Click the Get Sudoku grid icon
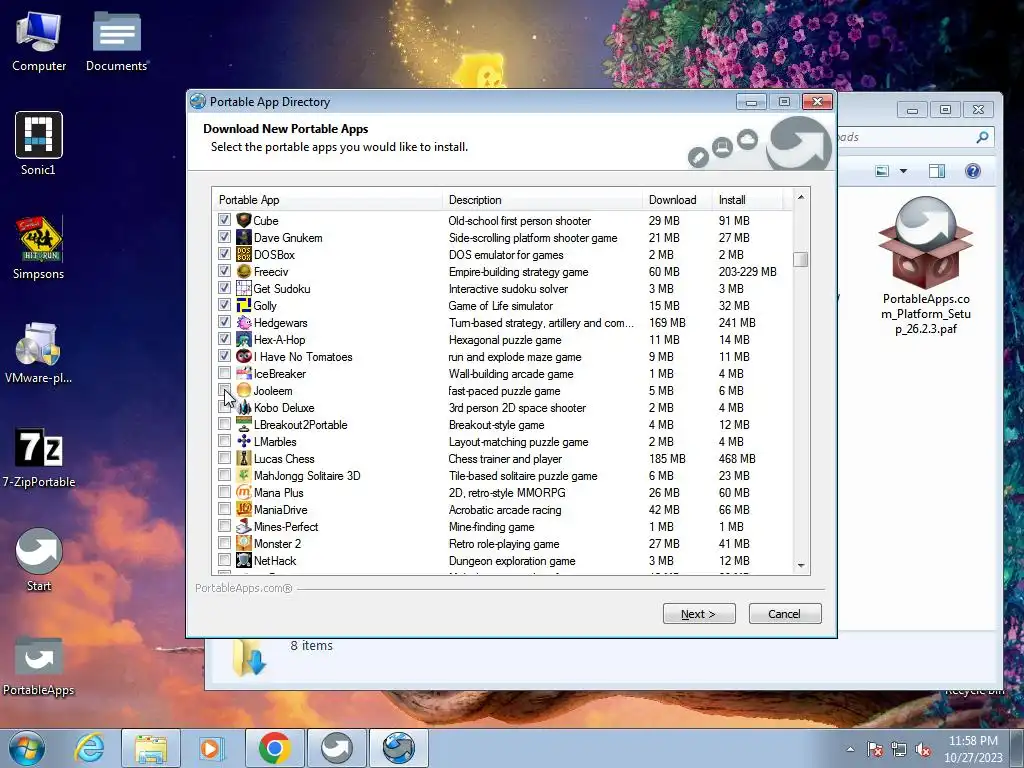1024x768 pixels. click(x=244, y=289)
